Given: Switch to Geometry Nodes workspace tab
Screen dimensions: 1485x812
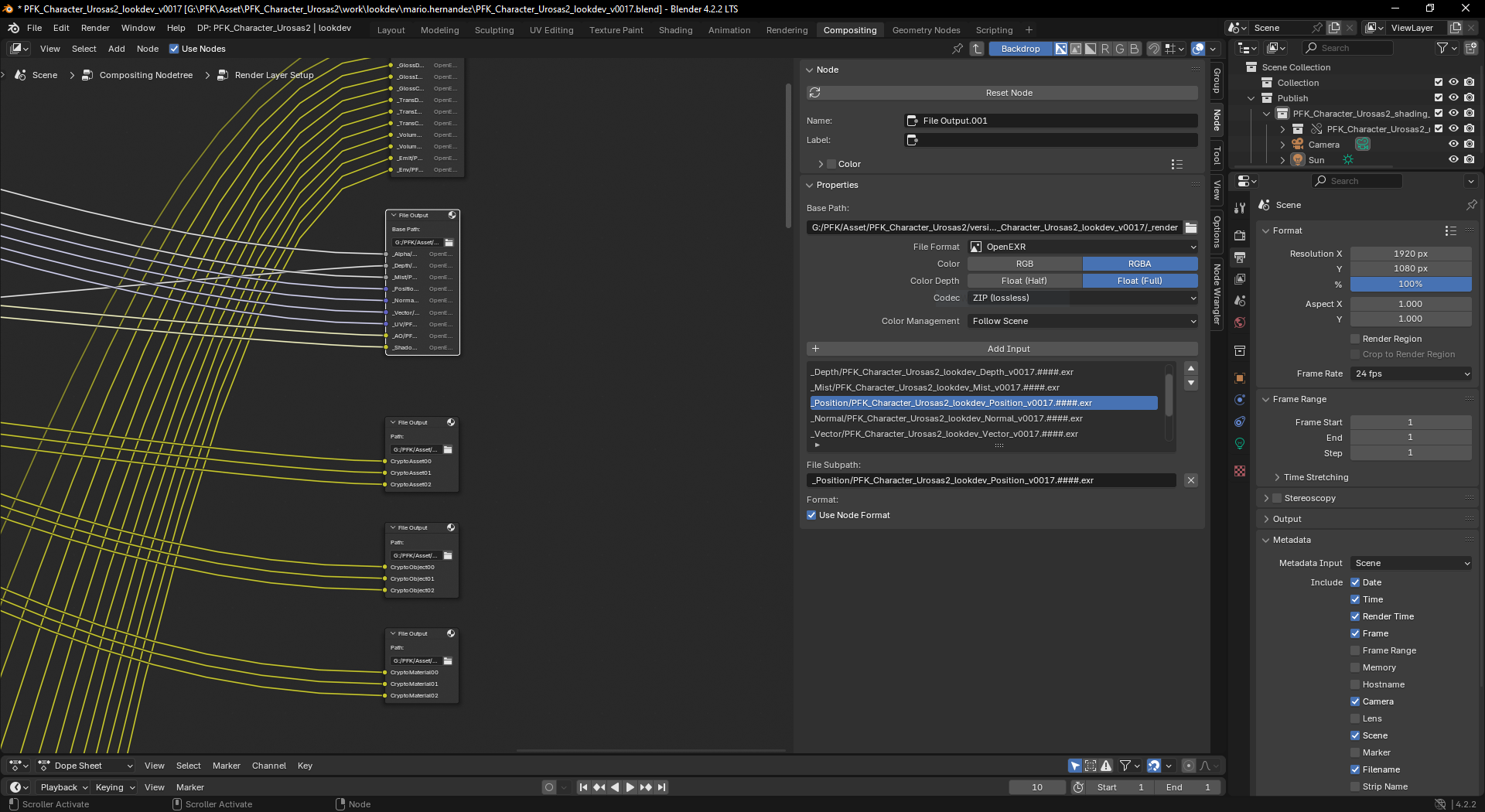Looking at the screenshot, I should click(926, 30).
